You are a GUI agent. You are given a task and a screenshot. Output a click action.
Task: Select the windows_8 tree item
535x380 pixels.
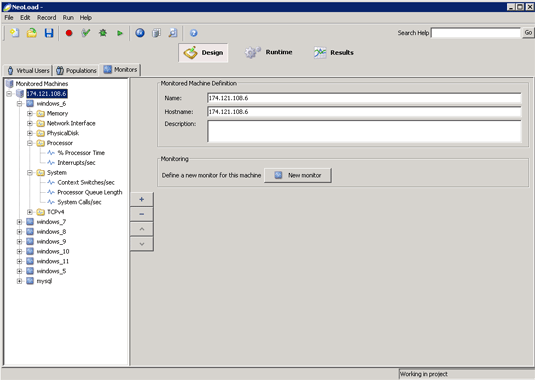coord(51,232)
